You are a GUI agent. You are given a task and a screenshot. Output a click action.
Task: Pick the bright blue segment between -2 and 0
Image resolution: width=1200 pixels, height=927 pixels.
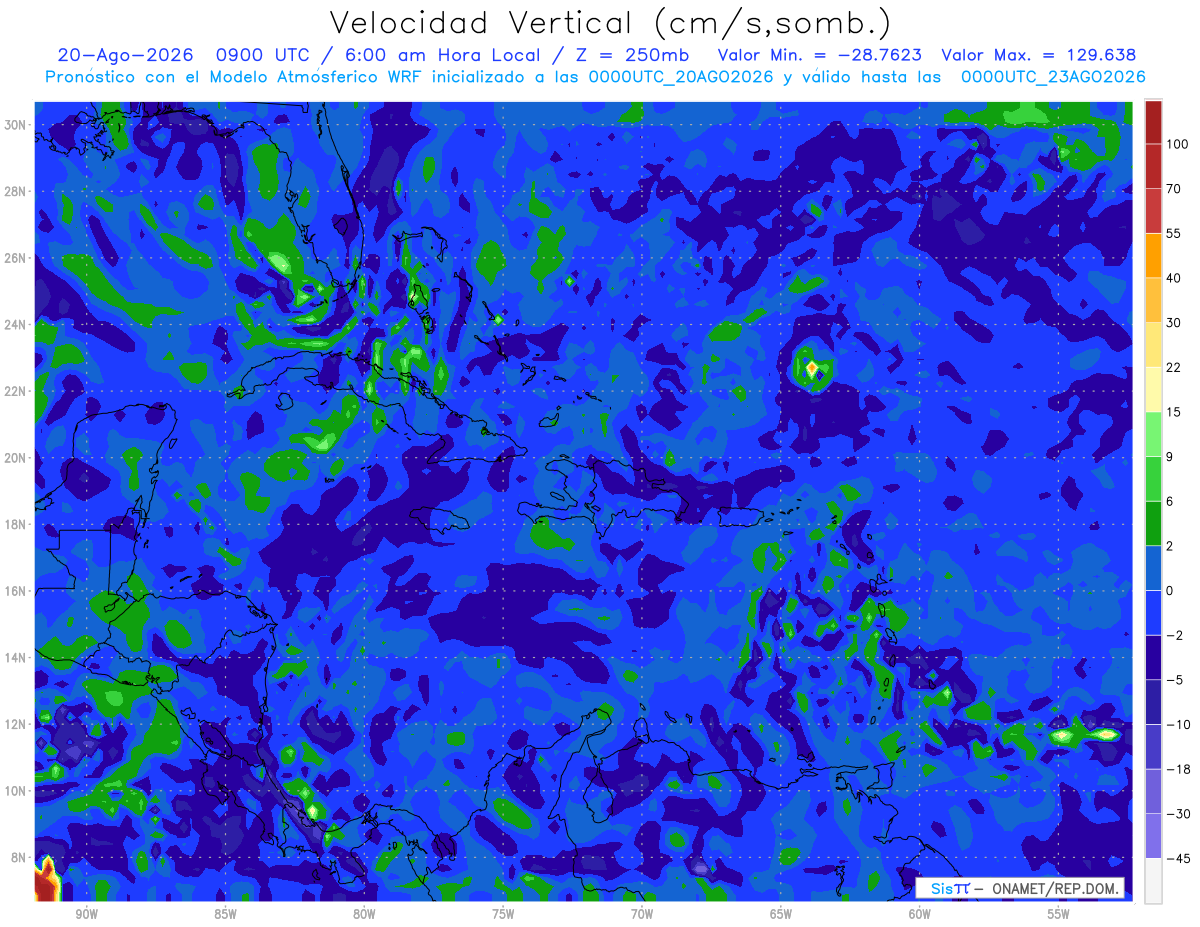click(1153, 612)
